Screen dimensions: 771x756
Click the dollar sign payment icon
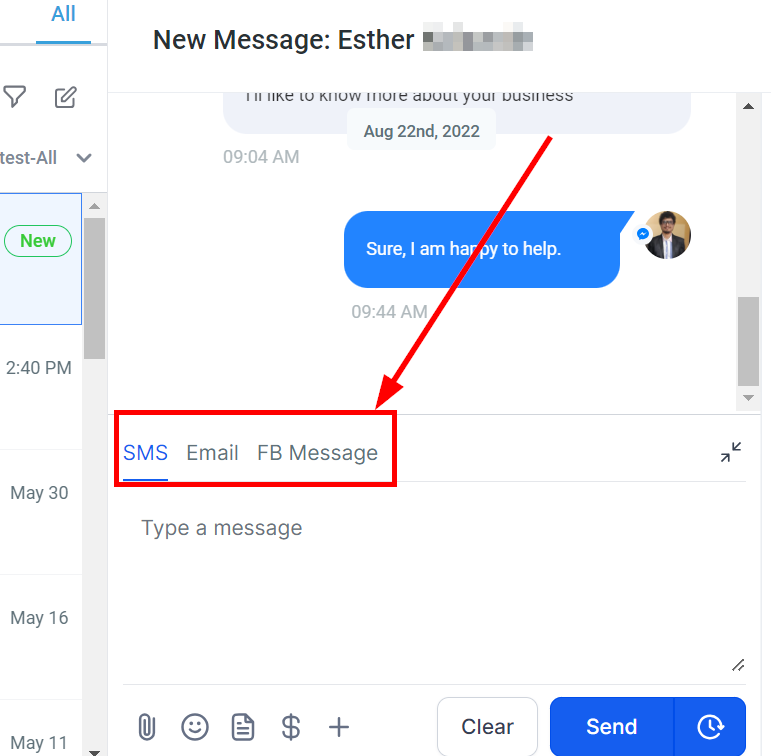click(x=291, y=727)
